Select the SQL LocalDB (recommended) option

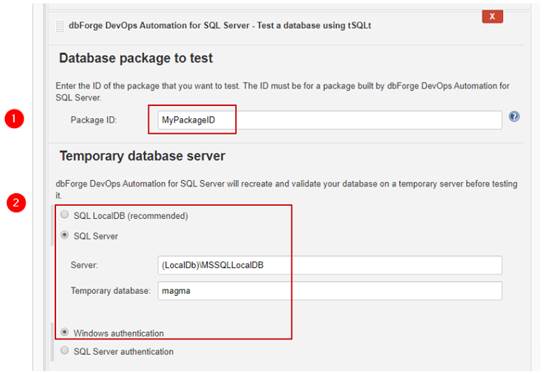pos(65,215)
